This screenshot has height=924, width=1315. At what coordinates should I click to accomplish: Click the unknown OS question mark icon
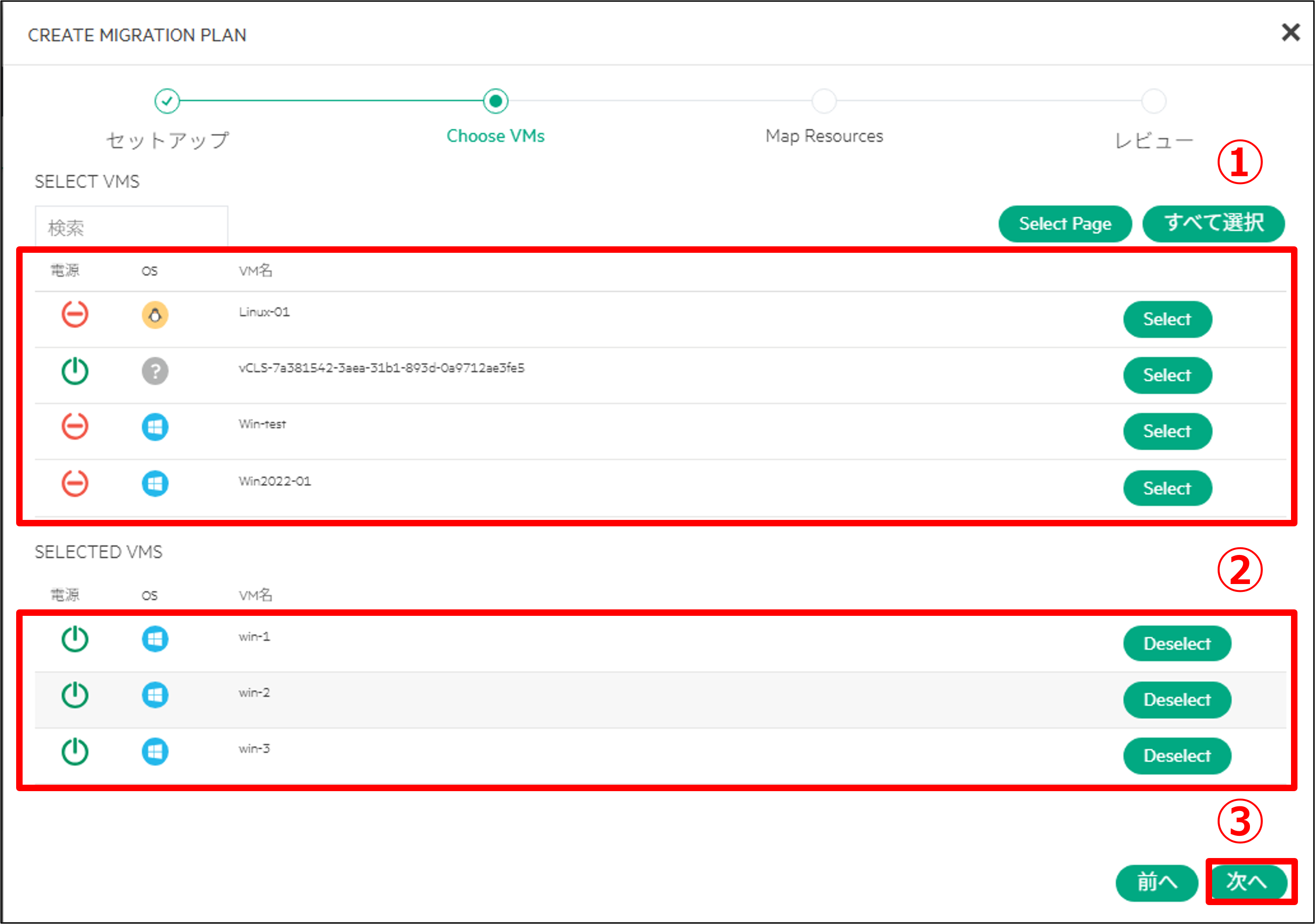pyautogui.click(x=155, y=371)
